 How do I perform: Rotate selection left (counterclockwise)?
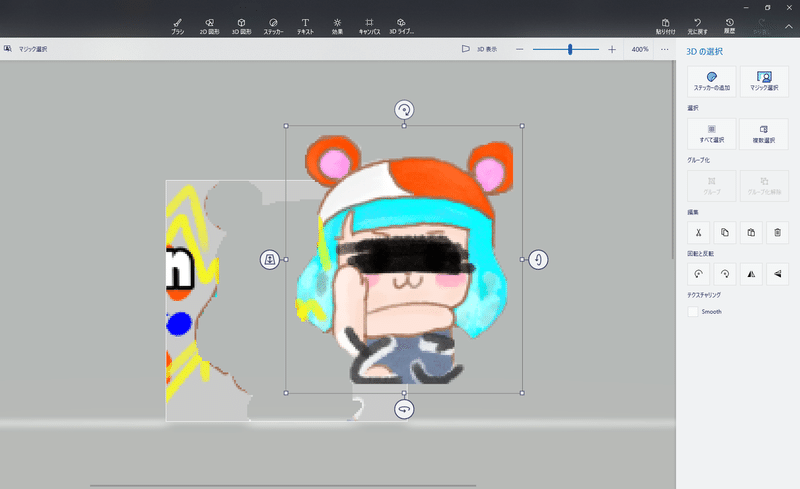[698, 274]
